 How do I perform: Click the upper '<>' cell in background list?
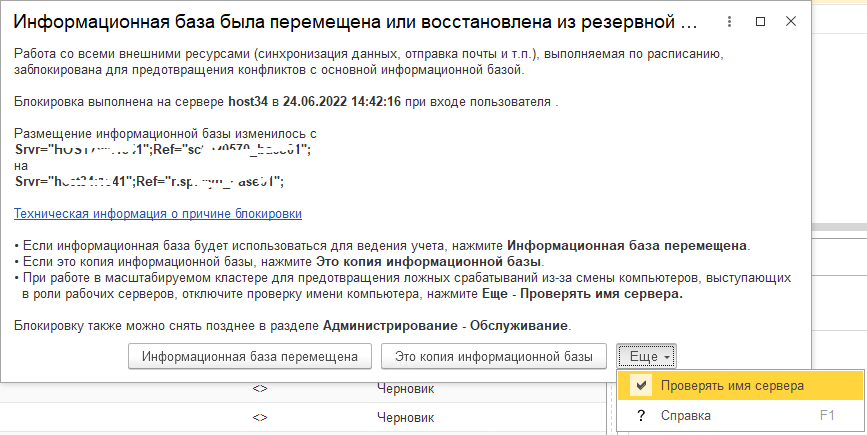tap(260, 390)
